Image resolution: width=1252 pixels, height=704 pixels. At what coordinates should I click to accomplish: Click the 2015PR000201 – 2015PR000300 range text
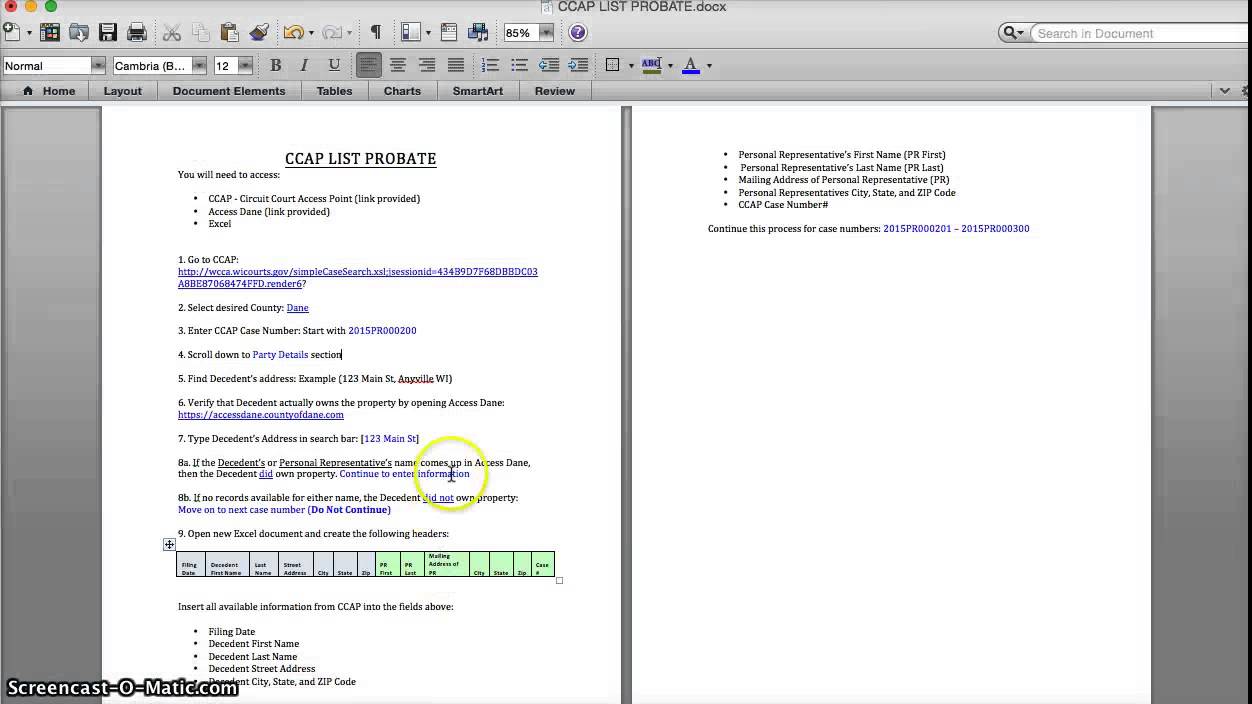pyautogui.click(x=956, y=229)
